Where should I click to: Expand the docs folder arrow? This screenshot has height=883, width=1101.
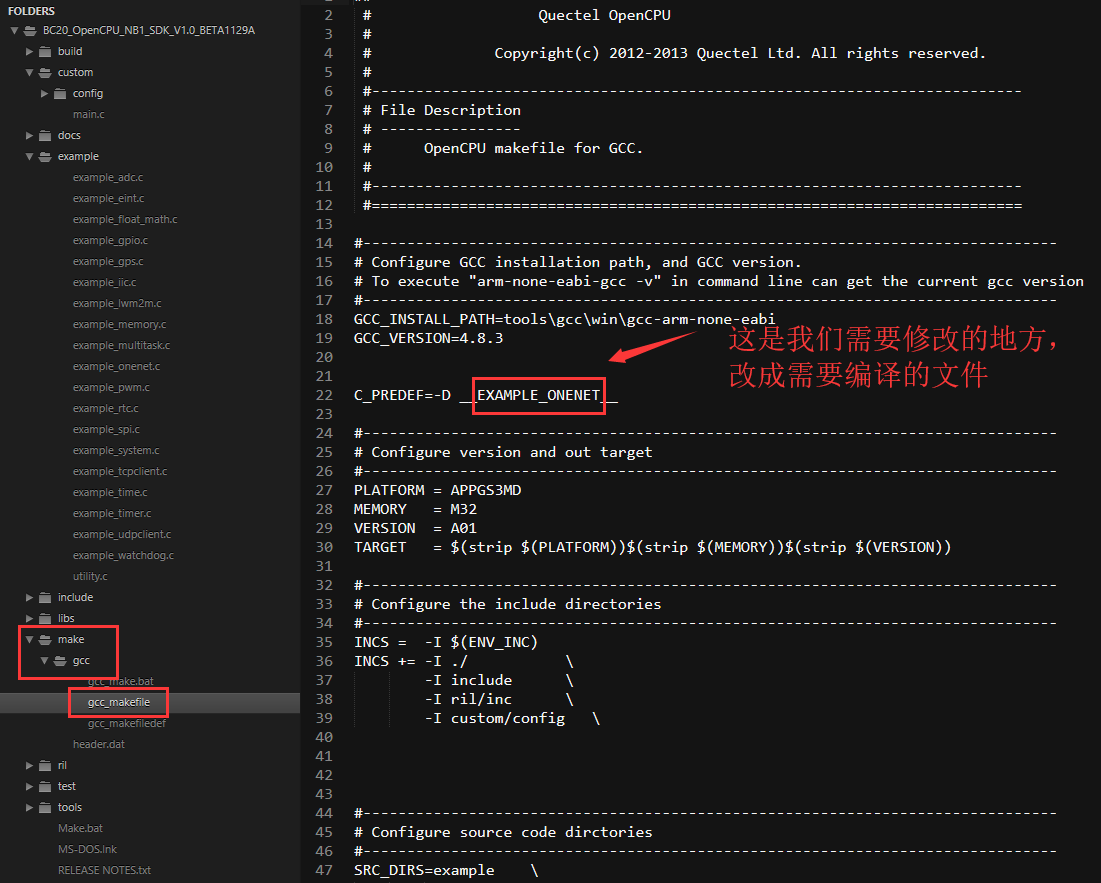[x=29, y=135]
